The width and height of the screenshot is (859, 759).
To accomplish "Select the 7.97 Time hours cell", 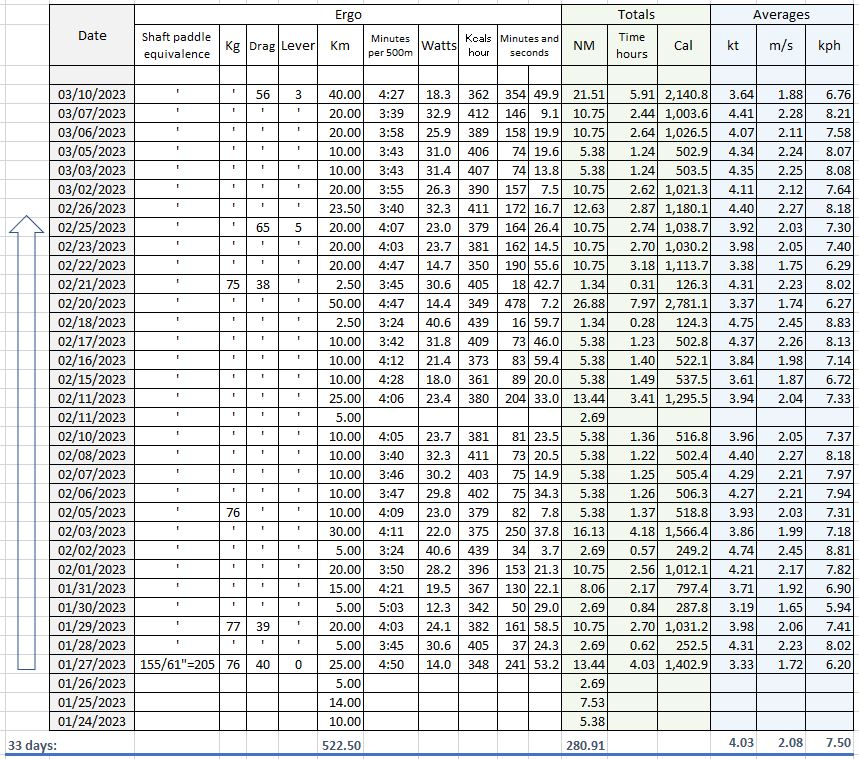I will pos(632,303).
